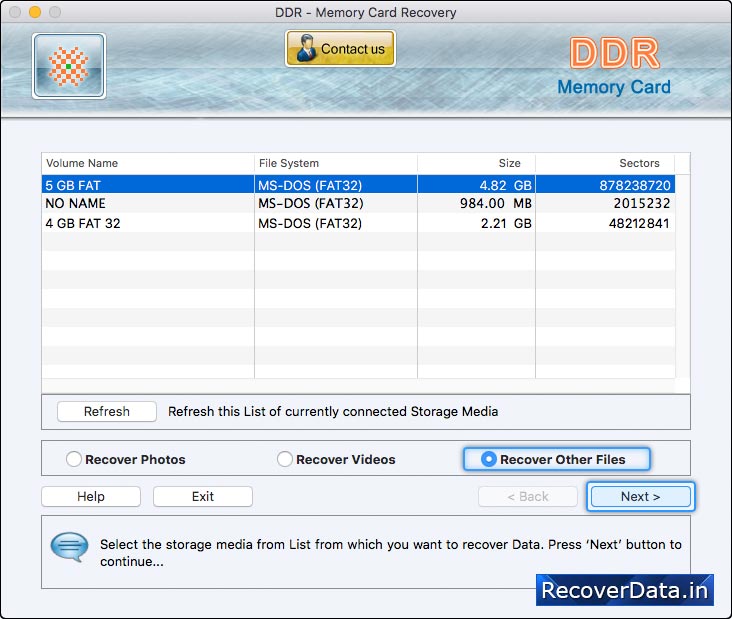The width and height of the screenshot is (732, 619).
Task: Click the DDR Memory Card brand logo
Action: (614, 67)
